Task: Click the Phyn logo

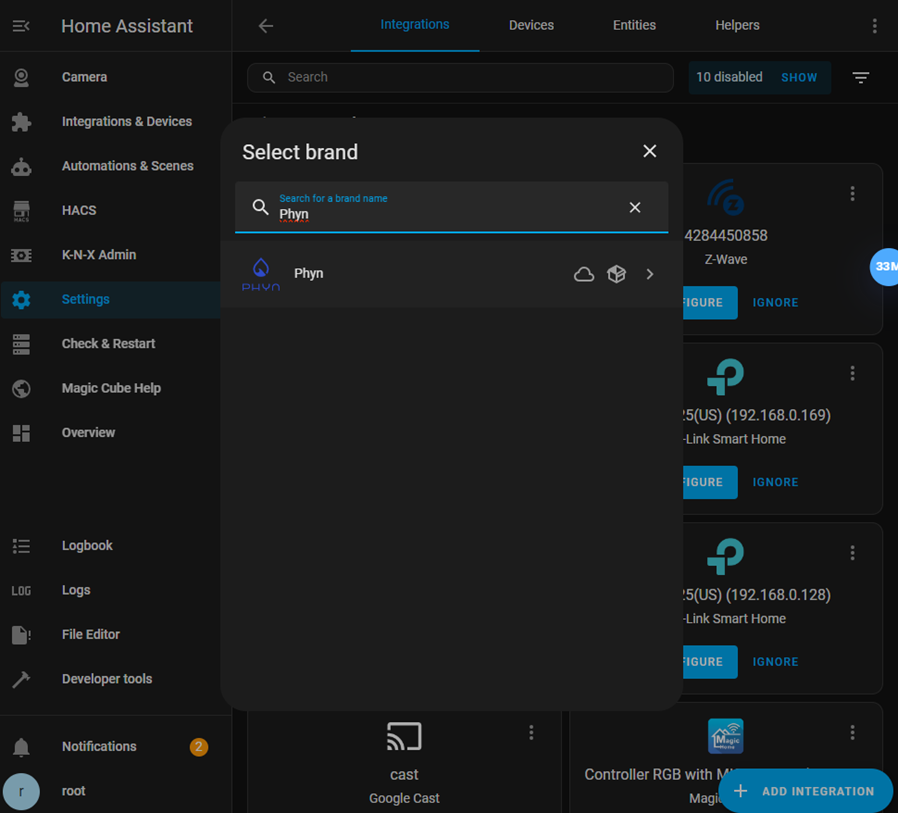Action: [261, 274]
